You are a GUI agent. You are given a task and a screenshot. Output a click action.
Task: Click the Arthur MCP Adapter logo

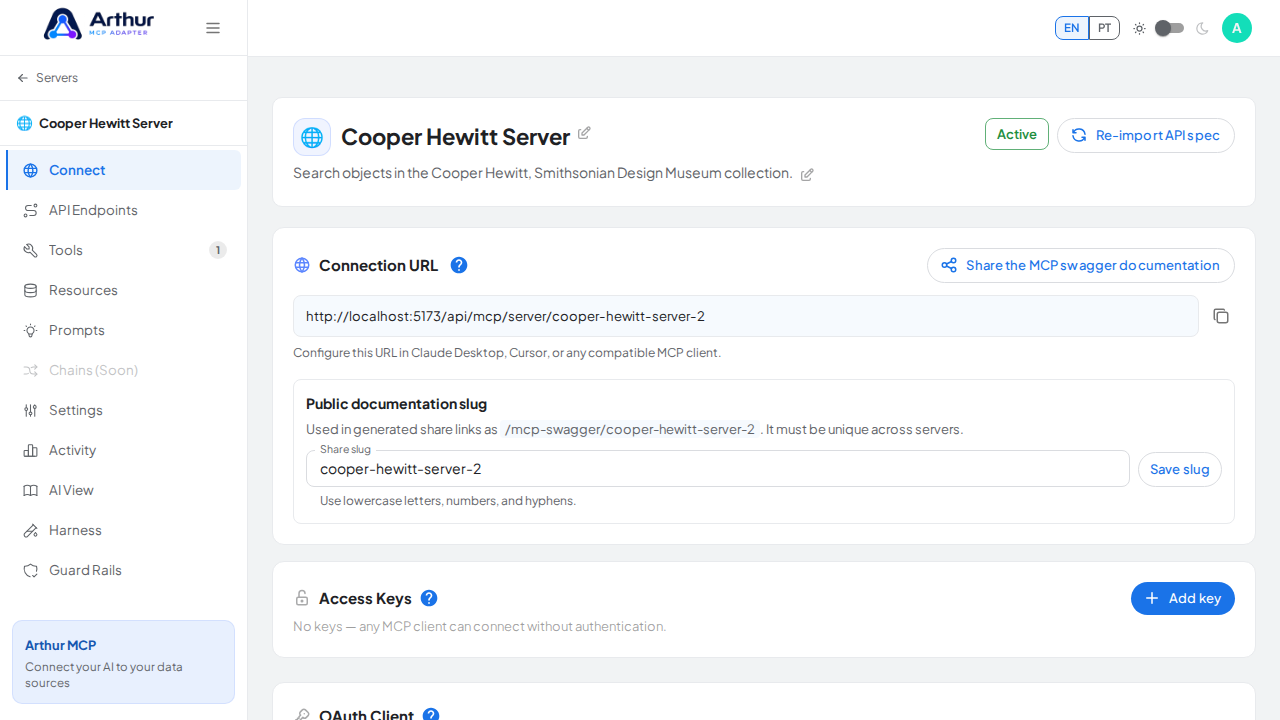(99, 24)
